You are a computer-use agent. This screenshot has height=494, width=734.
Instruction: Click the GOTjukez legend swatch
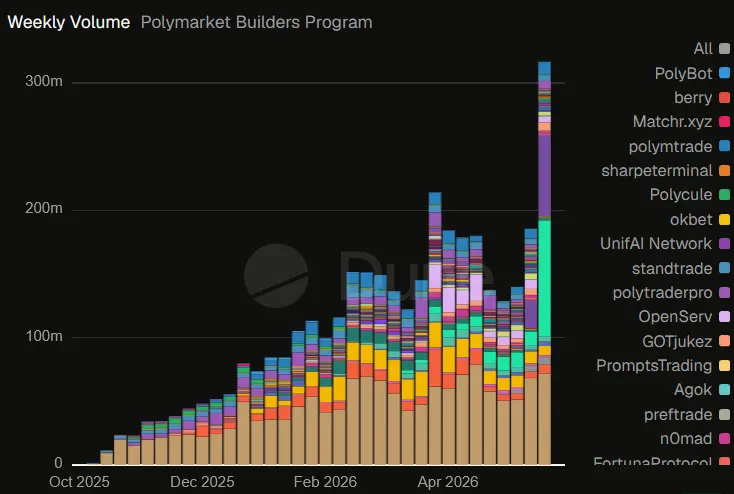coord(724,341)
